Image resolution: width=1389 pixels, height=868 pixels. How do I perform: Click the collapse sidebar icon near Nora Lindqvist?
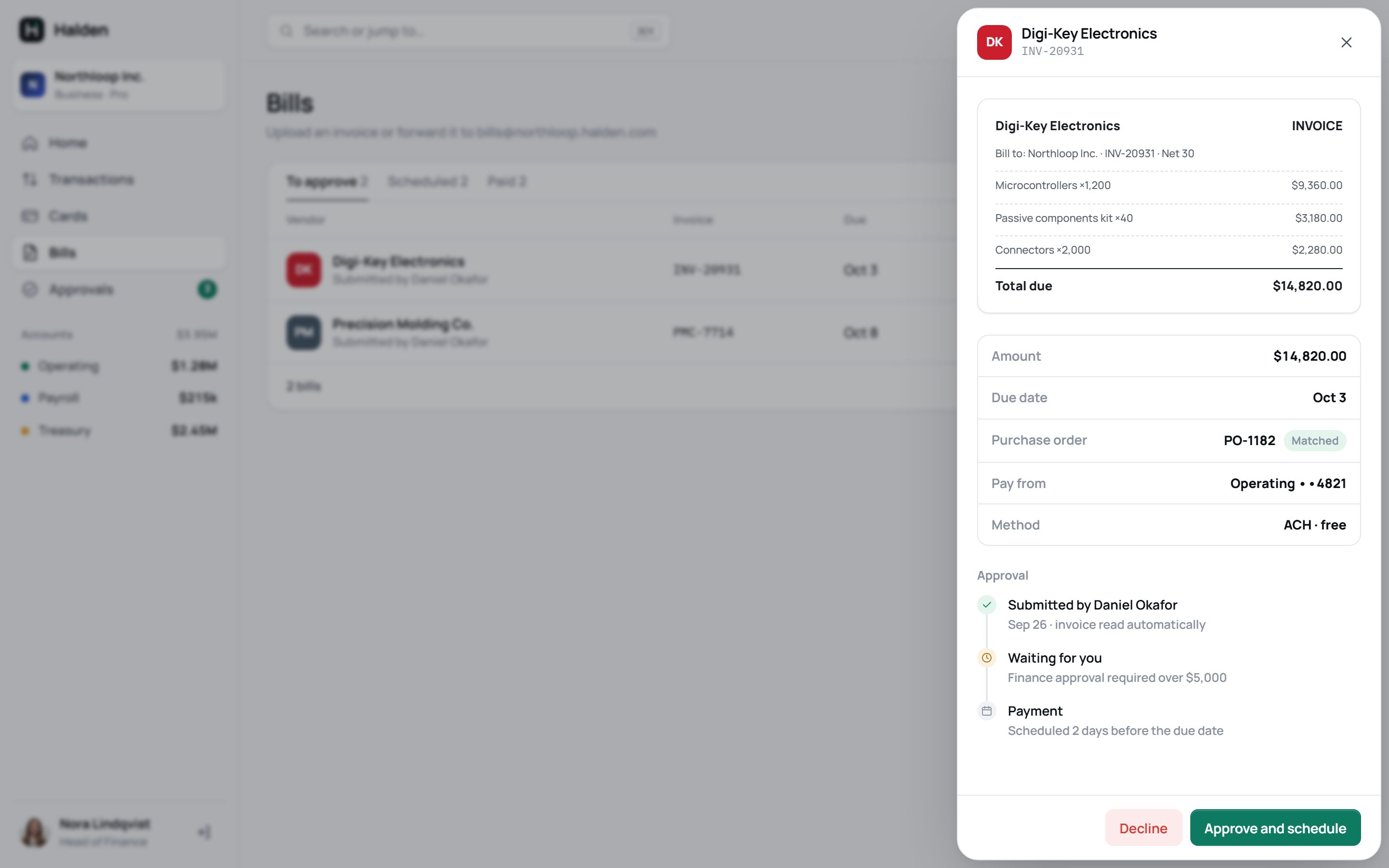click(x=204, y=832)
